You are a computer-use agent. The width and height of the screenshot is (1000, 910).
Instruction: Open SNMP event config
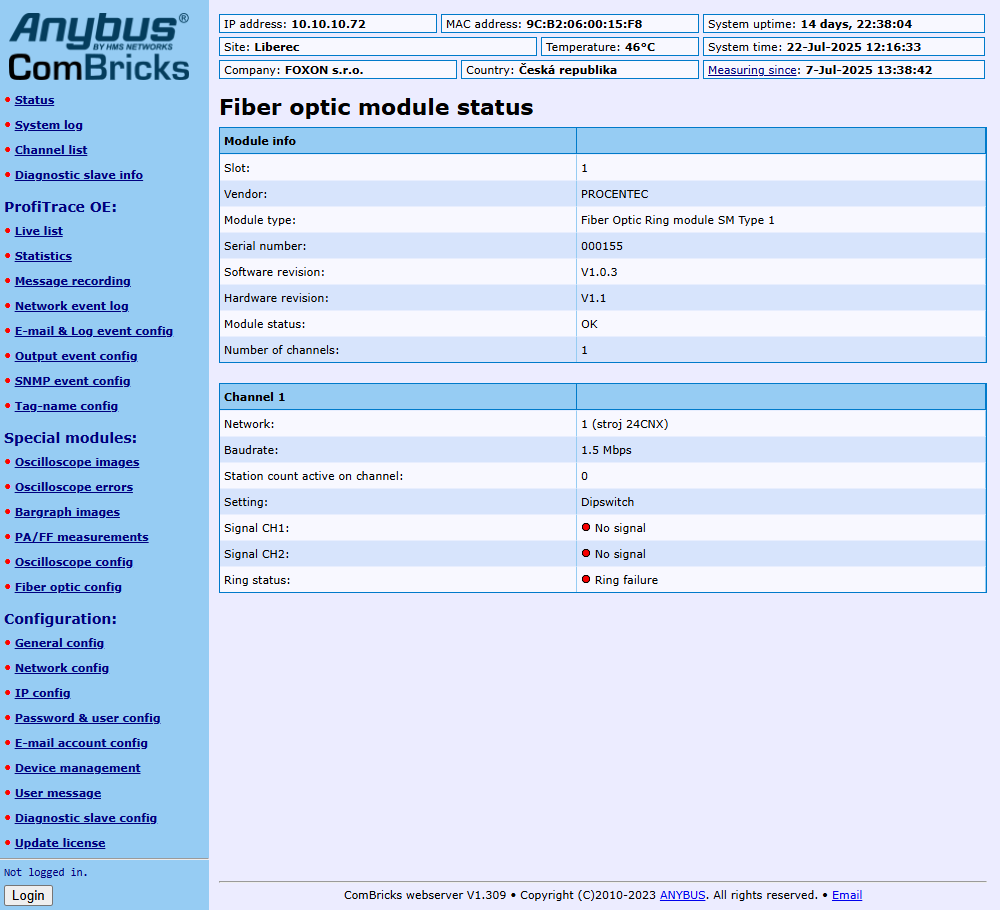pyautogui.click(x=73, y=381)
